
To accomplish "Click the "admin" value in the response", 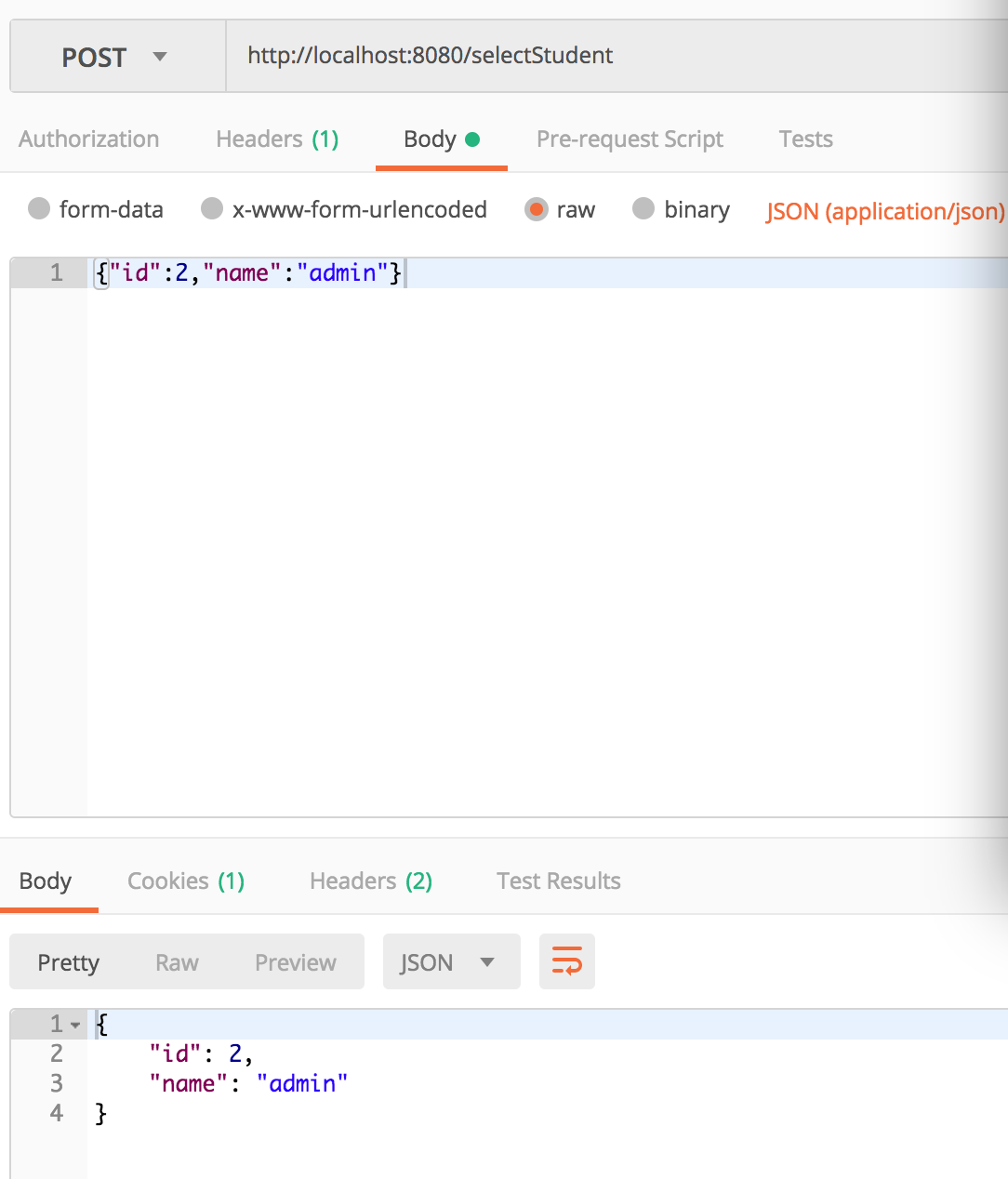I will click(302, 1084).
